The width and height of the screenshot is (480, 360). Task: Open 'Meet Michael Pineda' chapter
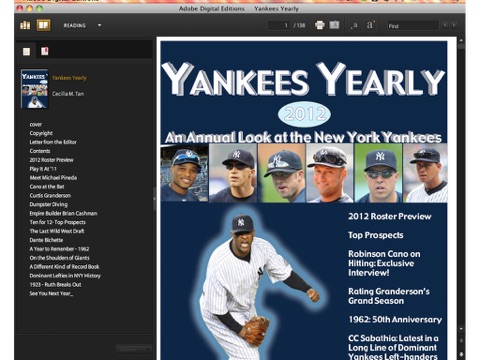click(x=53, y=178)
